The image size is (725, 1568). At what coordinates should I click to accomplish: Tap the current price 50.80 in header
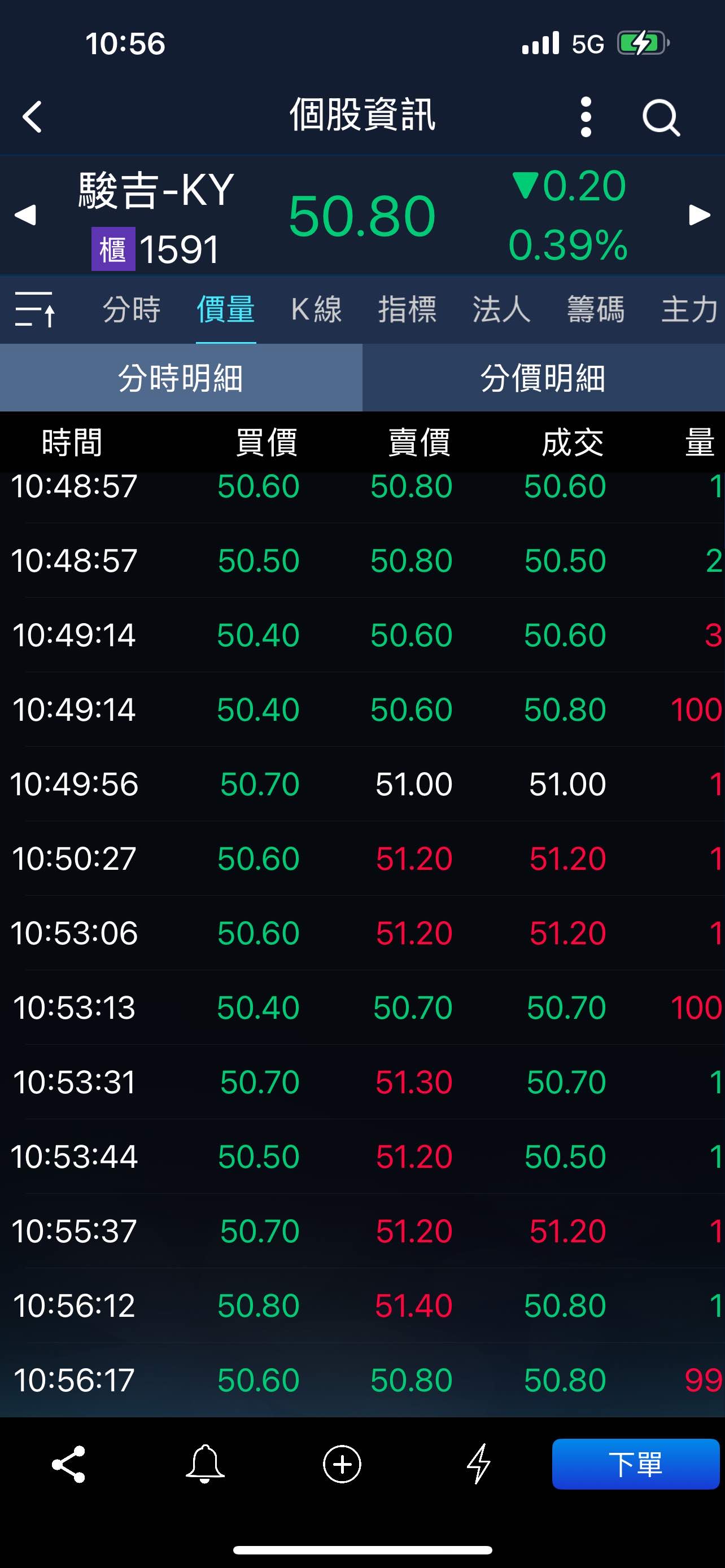362,216
